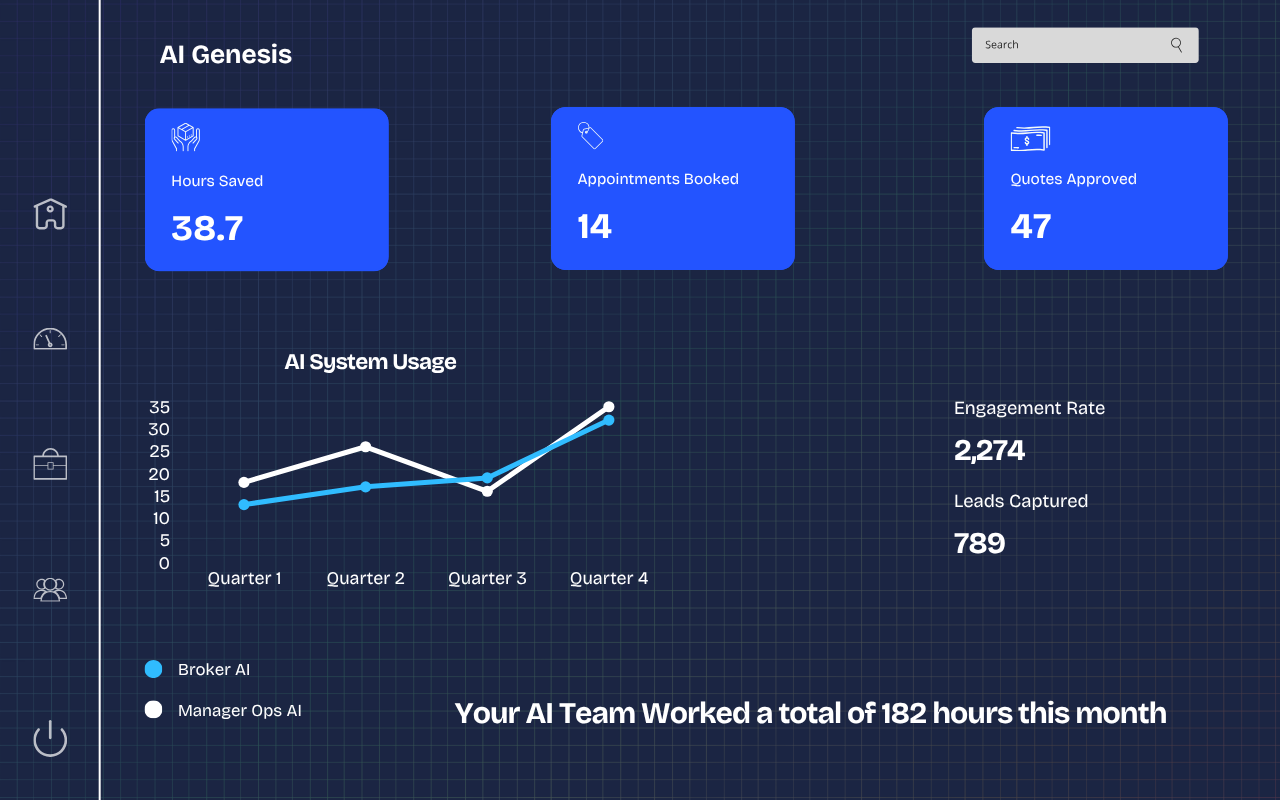
Task: Click the money bills icon on the Quotes Approved card
Action: coord(1030,138)
